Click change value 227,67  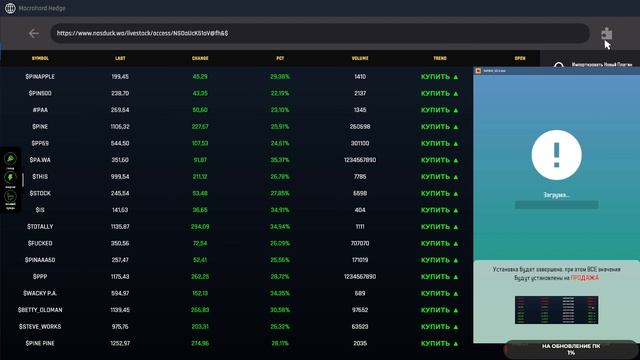point(200,127)
